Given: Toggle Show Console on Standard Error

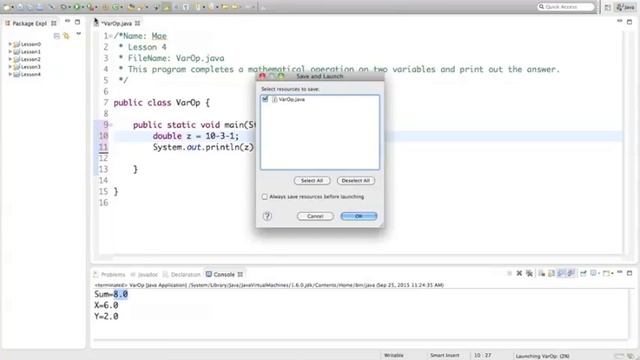Looking at the screenshot, I should tap(571, 273).
